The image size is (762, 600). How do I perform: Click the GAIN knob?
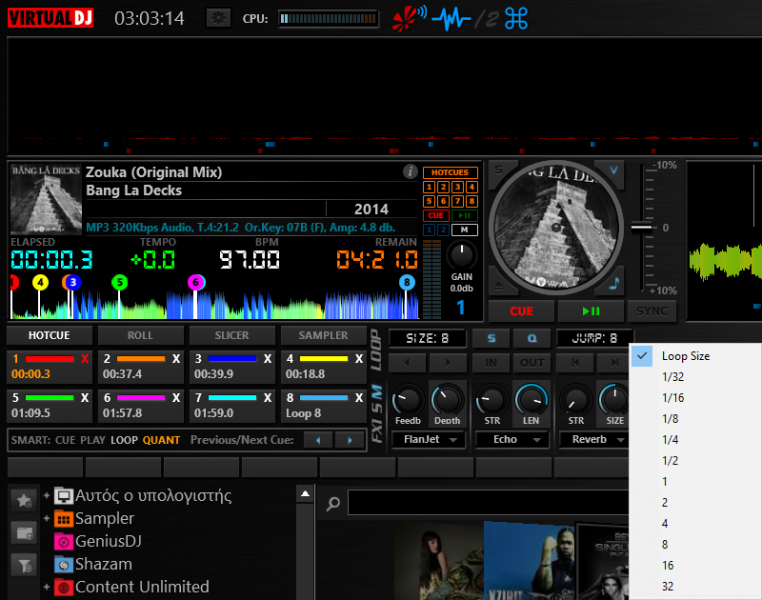pyautogui.click(x=461, y=255)
